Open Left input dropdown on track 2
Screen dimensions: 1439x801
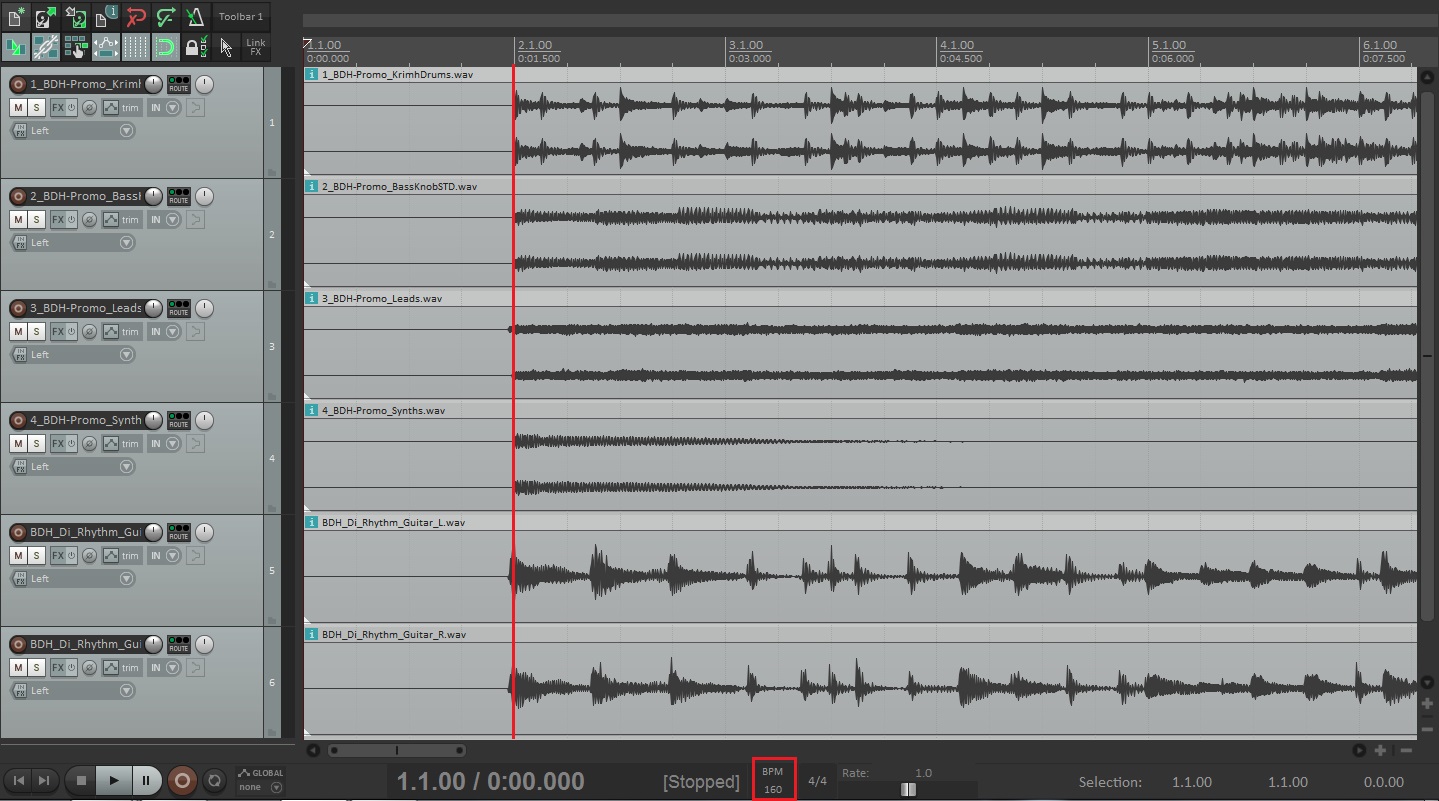[x=73, y=242]
